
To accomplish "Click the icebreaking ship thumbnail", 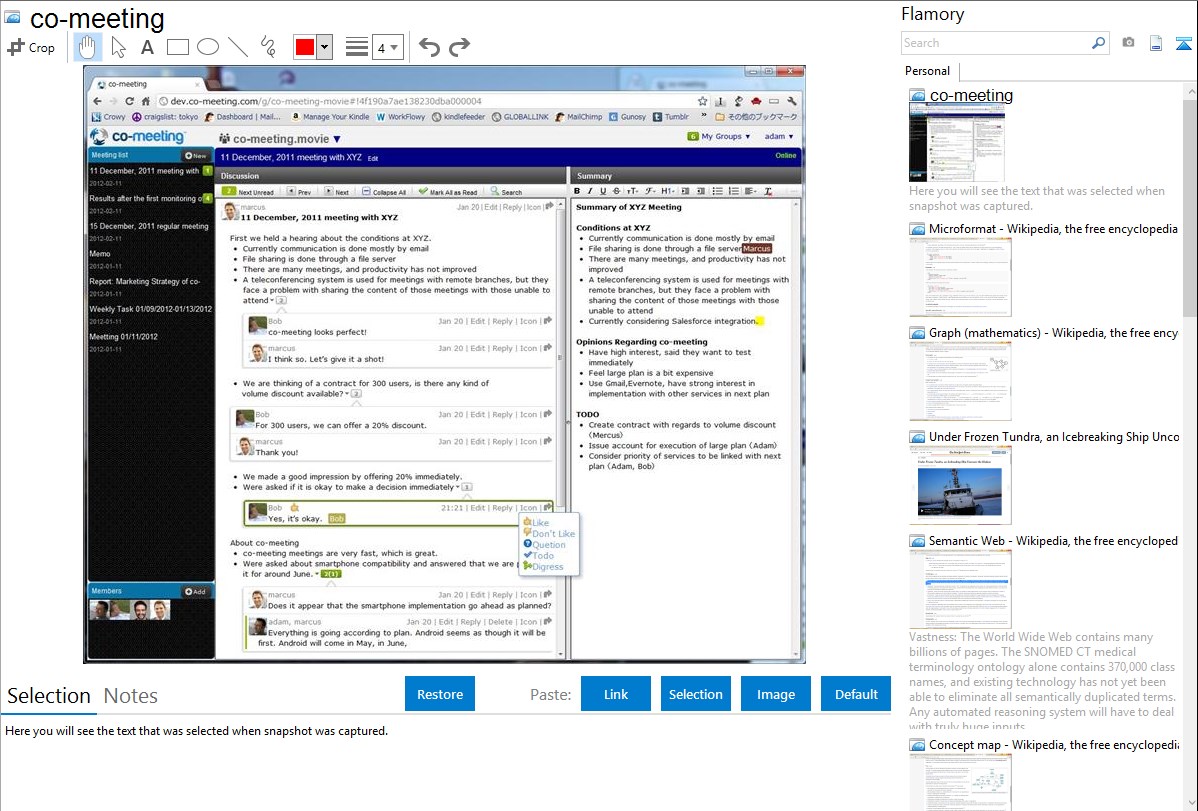I will point(960,486).
